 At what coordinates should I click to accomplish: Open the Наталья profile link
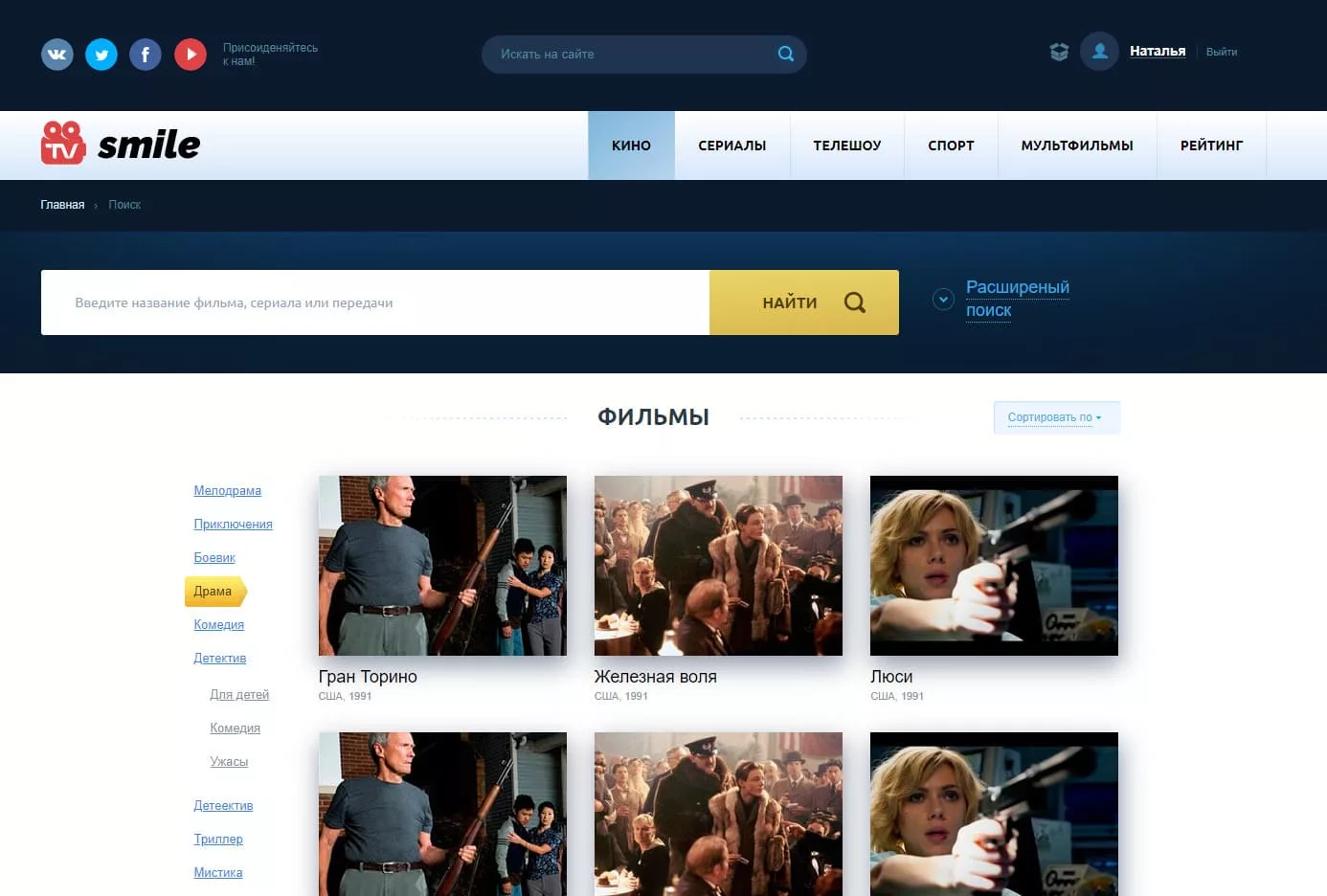(1158, 52)
